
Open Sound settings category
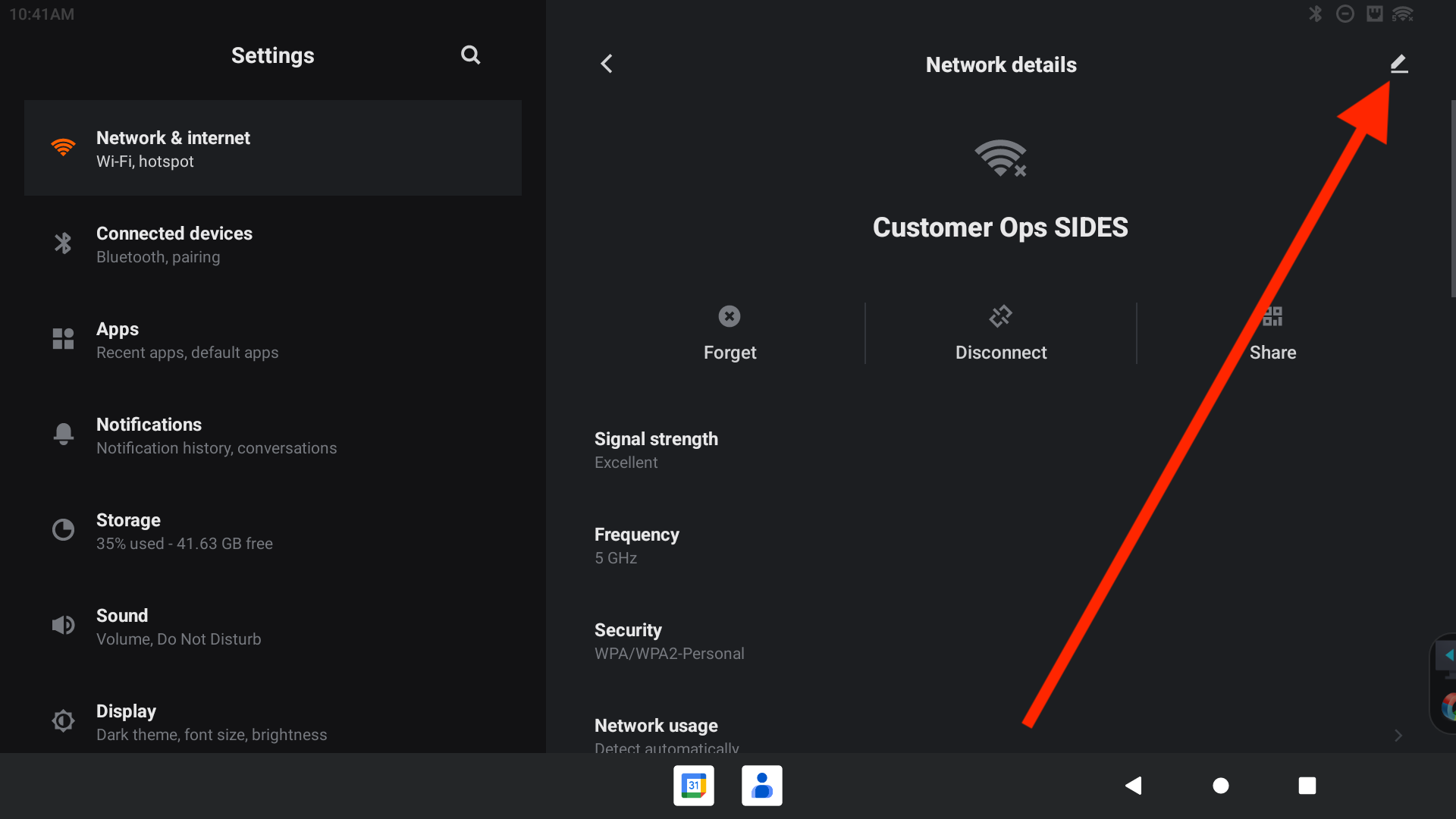coord(273,626)
